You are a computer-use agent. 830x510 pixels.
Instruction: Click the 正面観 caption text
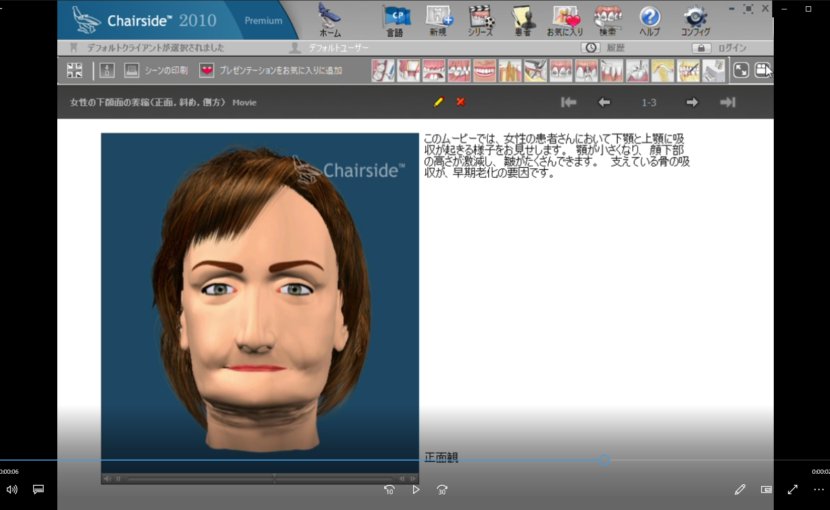[x=441, y=457]
